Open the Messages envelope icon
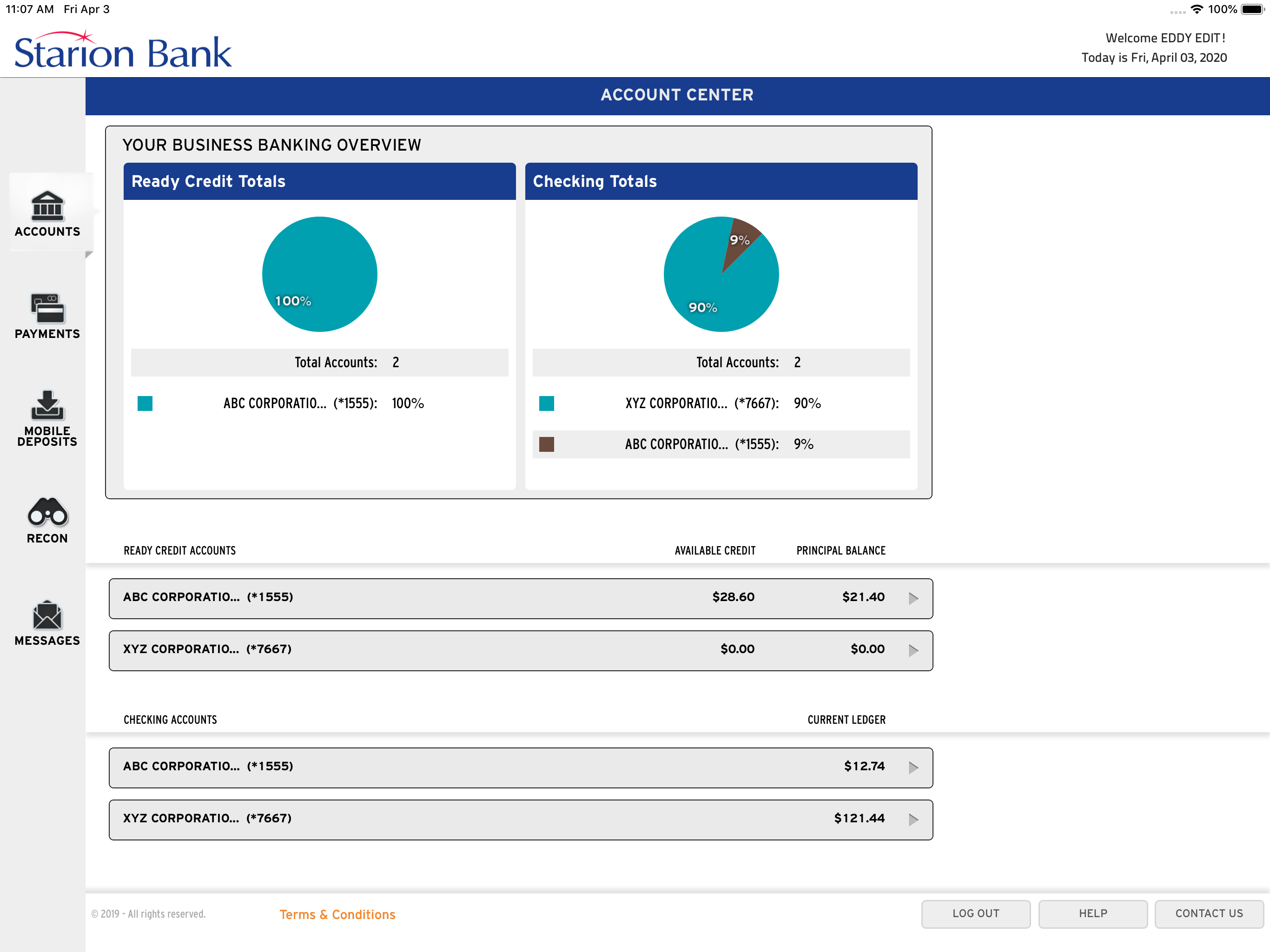1270x952 pixels. coord(47,615)
